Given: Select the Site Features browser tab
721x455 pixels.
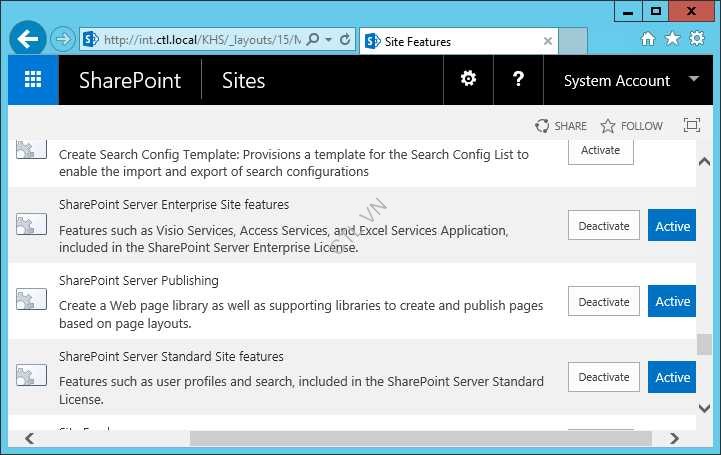Looking at the screenshot, I should (450, 42).
